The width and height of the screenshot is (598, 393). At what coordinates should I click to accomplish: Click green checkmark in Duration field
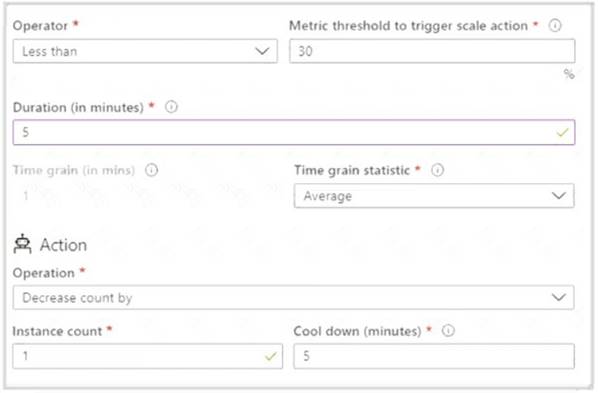point(562,132)
